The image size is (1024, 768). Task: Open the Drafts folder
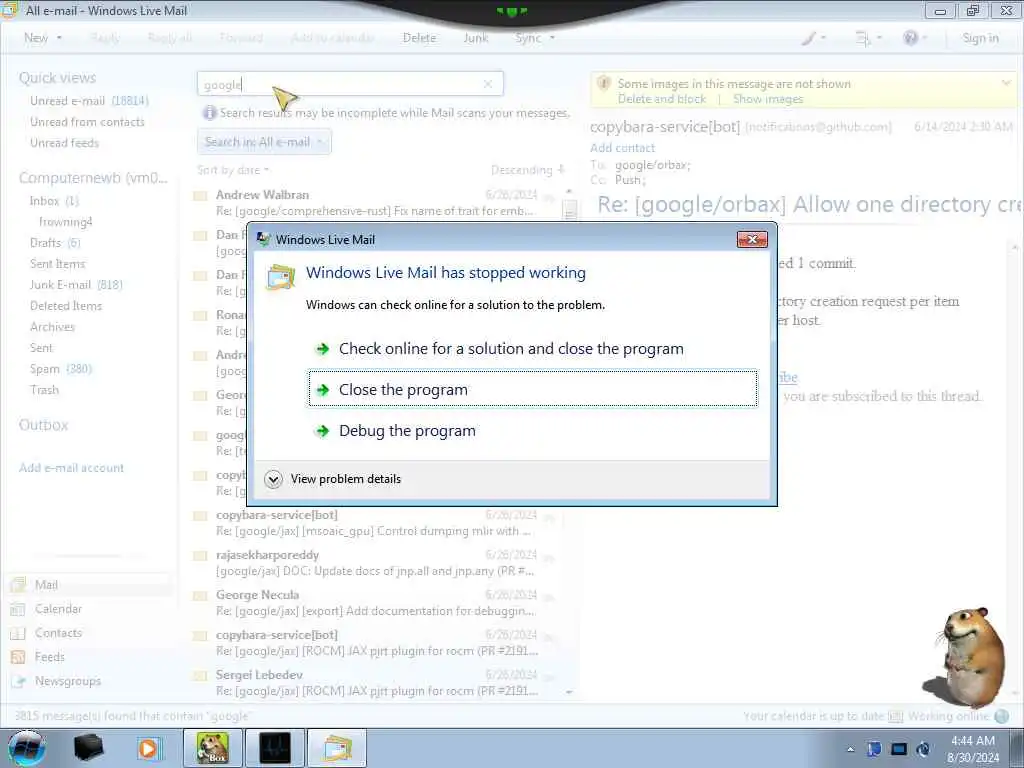(55, 243)
